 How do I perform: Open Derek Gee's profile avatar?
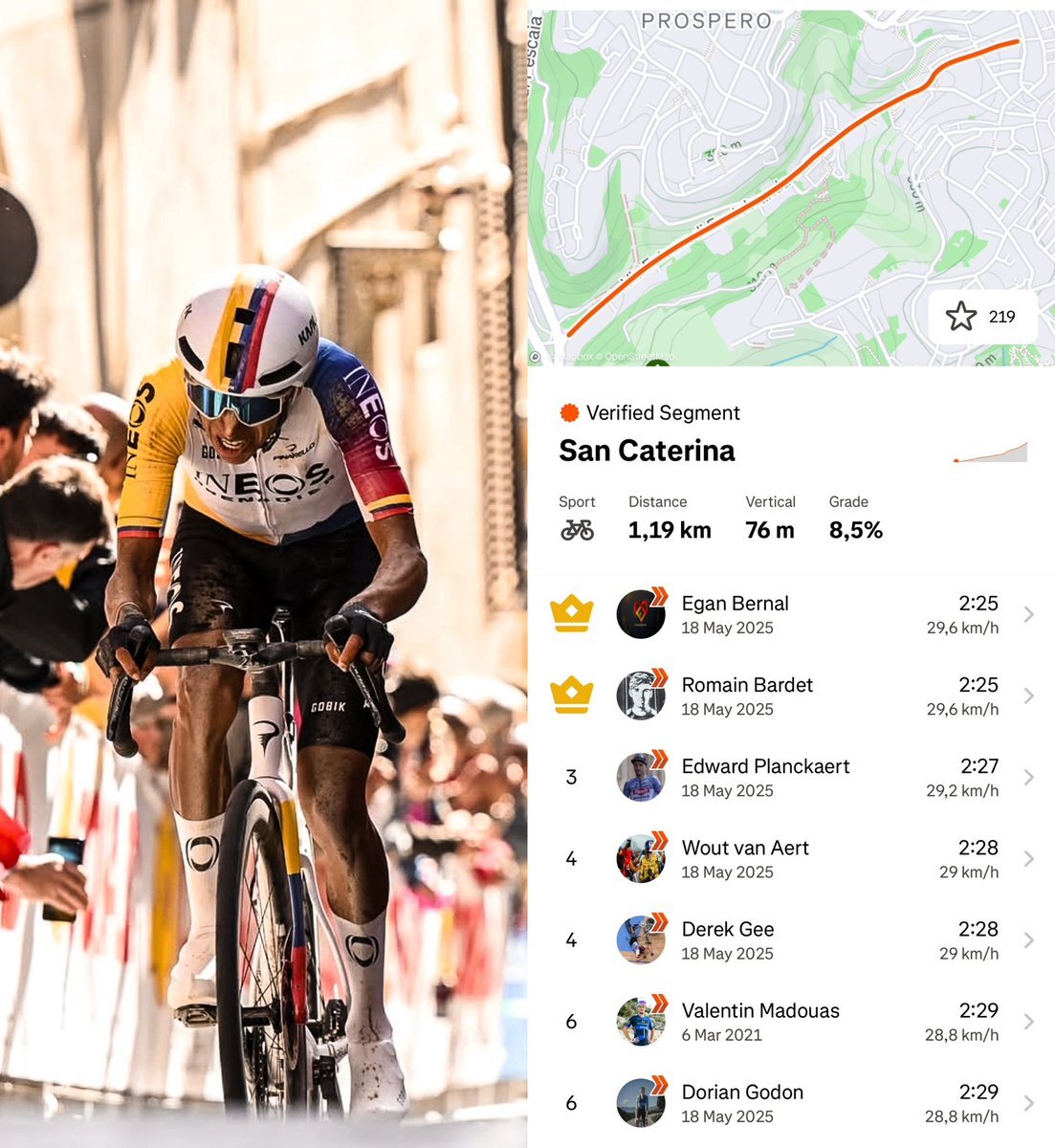[641, 939]
